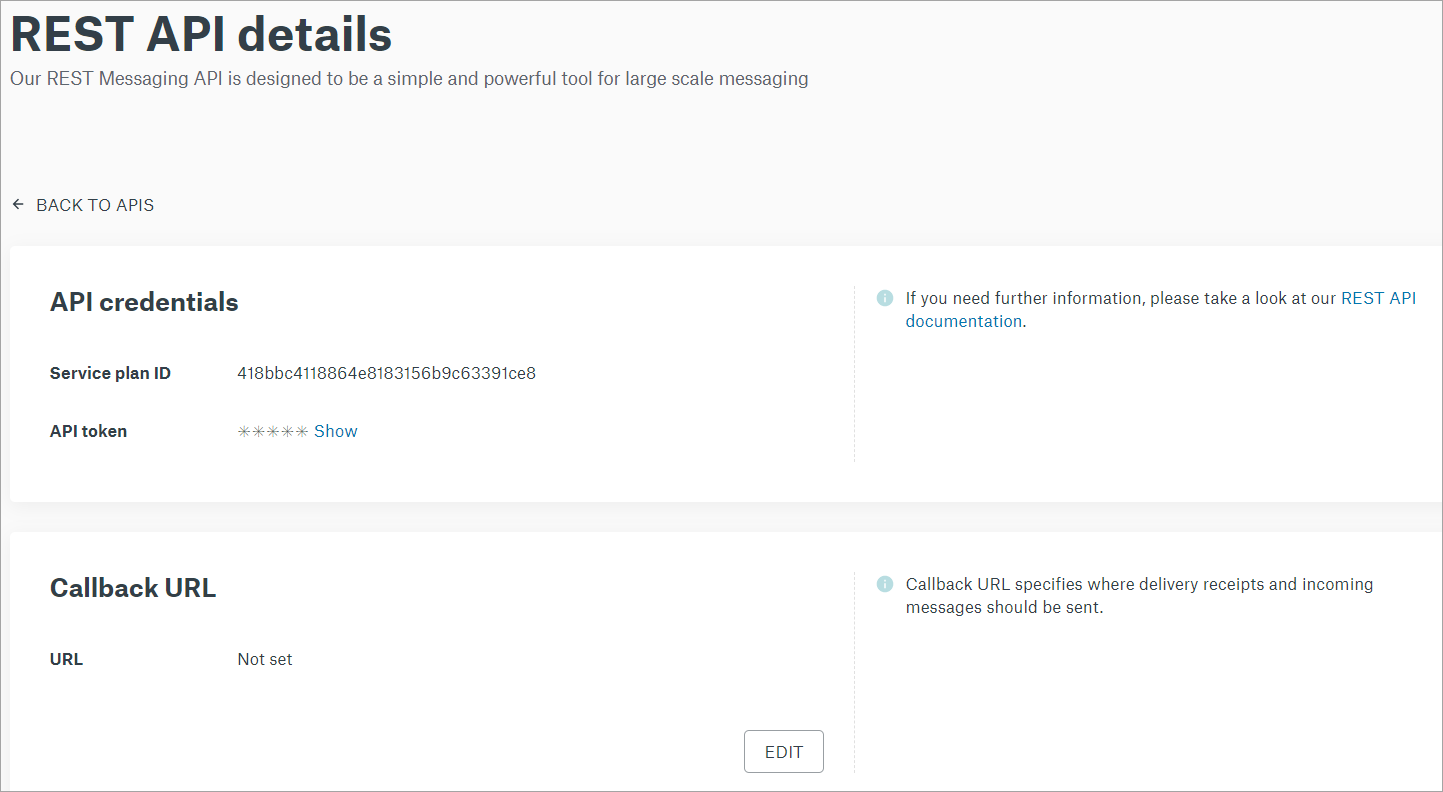
Task: Click the Service plan ID label
Action: click(x=110, y=373)
